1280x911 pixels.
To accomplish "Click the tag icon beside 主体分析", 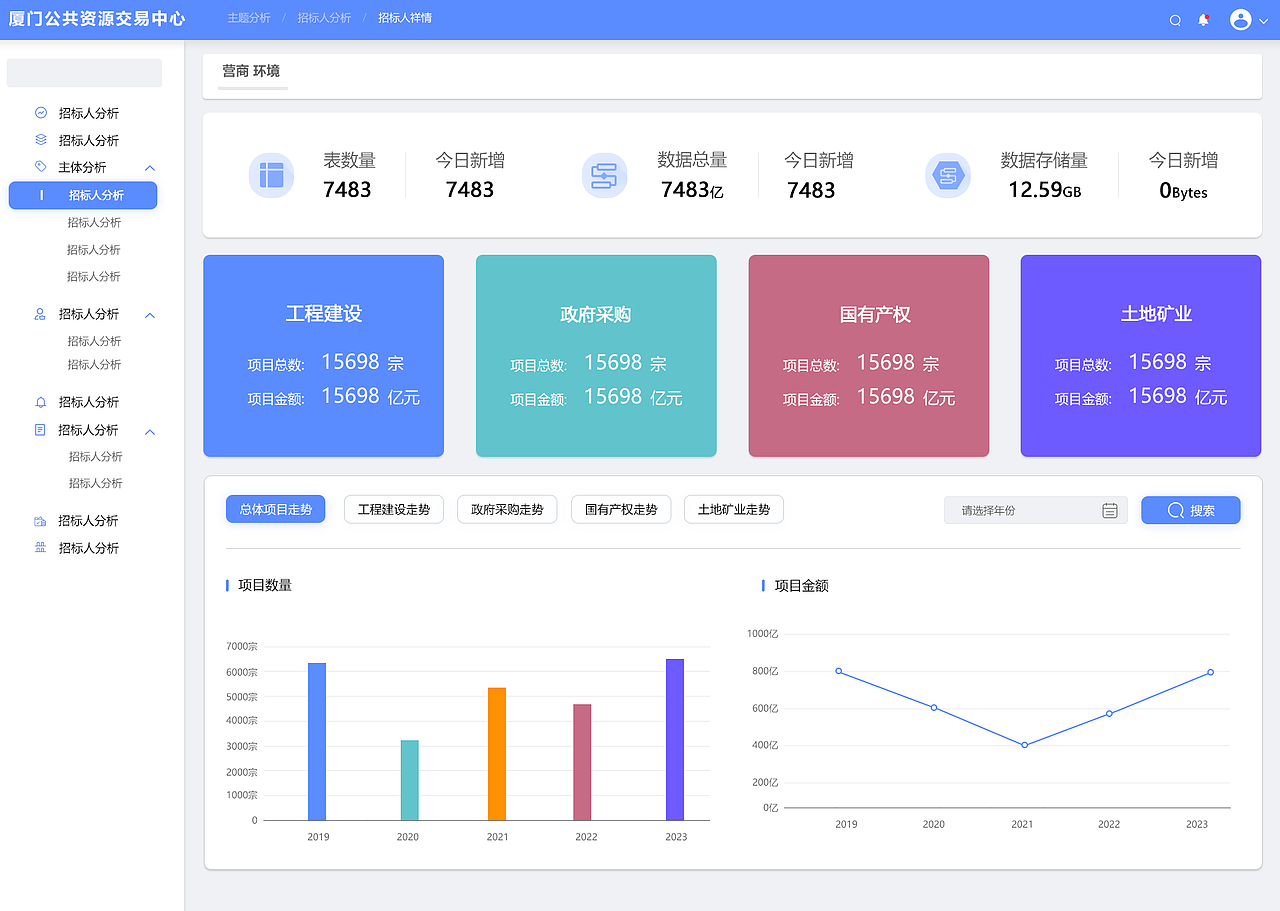I will coord(41,167).
